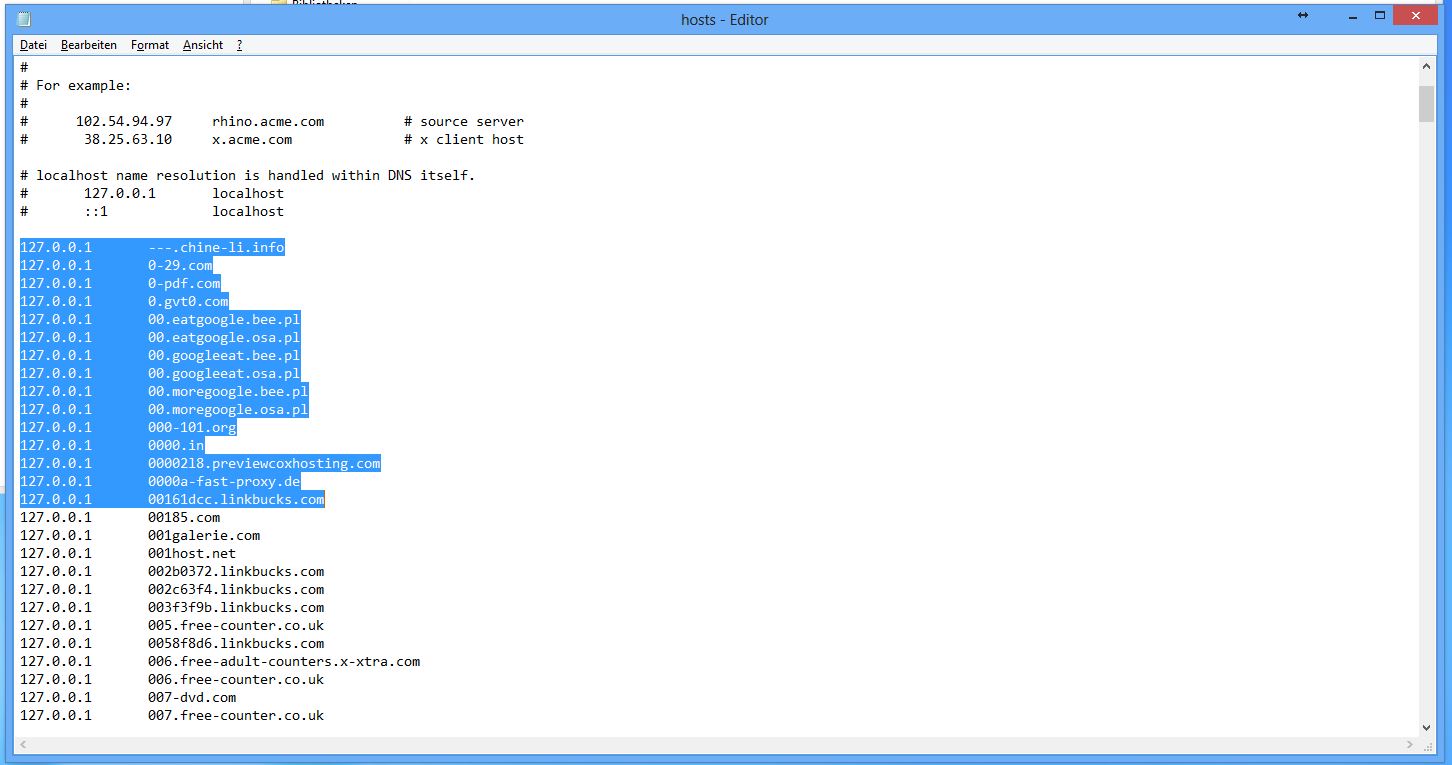This screenshot has width=1452, height=765.
Task: Click on '0000218.previewcoxhosting.com' entry
Action: (x=264, y=463)
